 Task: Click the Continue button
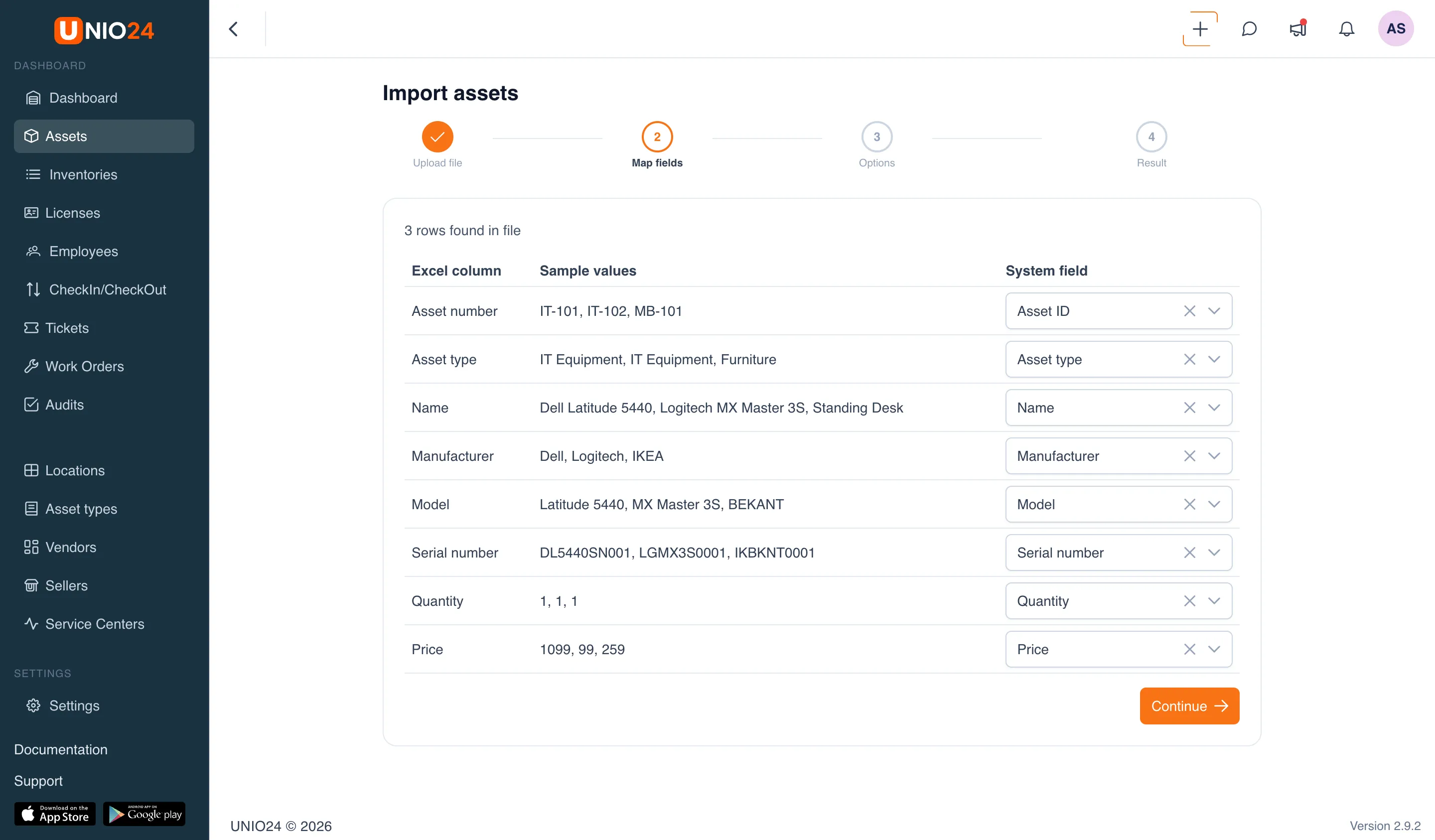tap(1189, 706)
